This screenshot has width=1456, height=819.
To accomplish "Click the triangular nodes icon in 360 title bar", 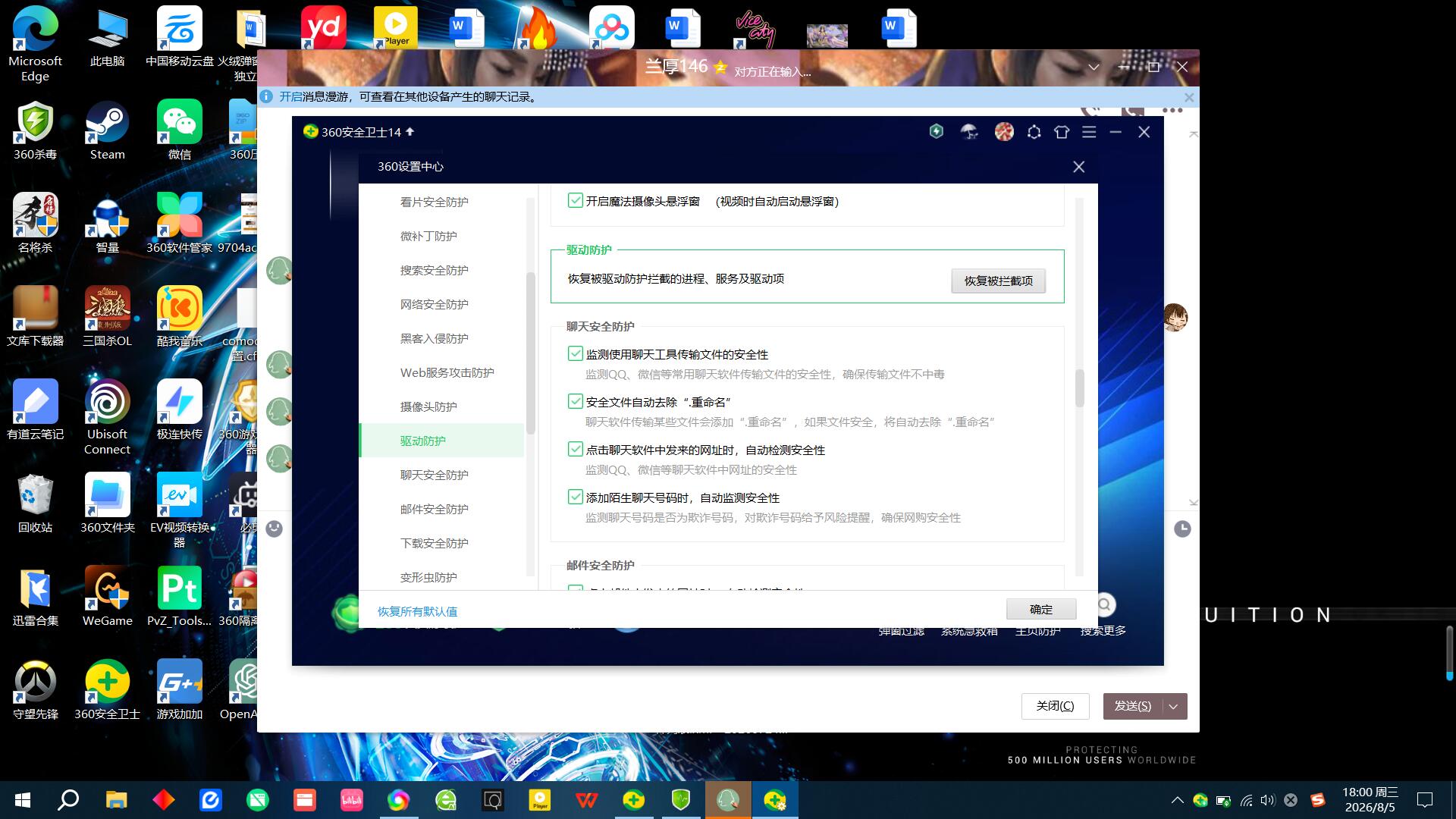I will [1034, 132].
